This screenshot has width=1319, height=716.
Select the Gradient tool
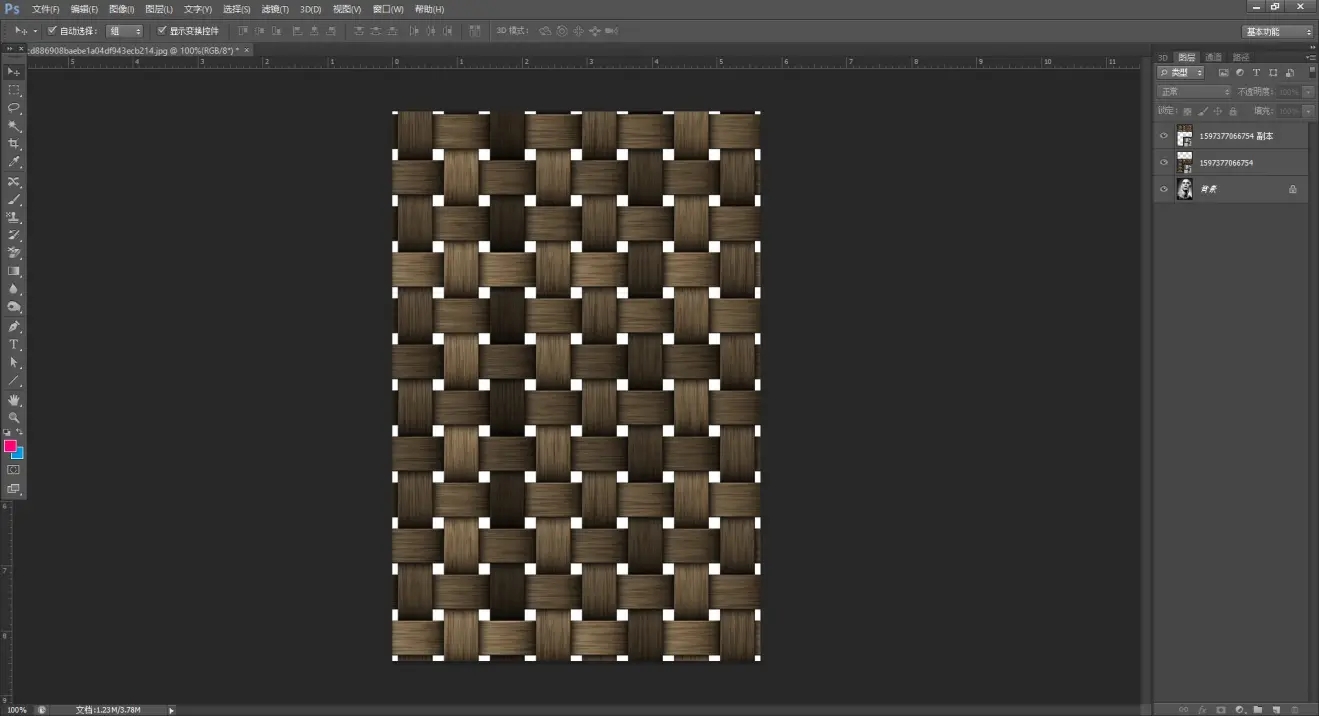click(x=14, y=271)
